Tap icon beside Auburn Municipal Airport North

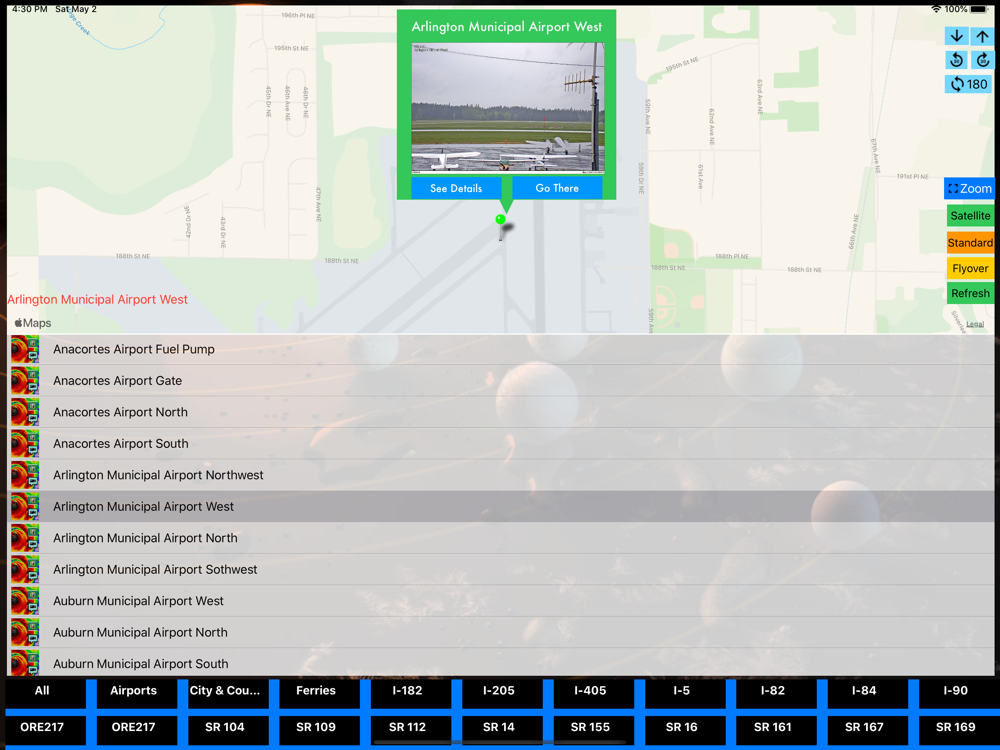25,633
